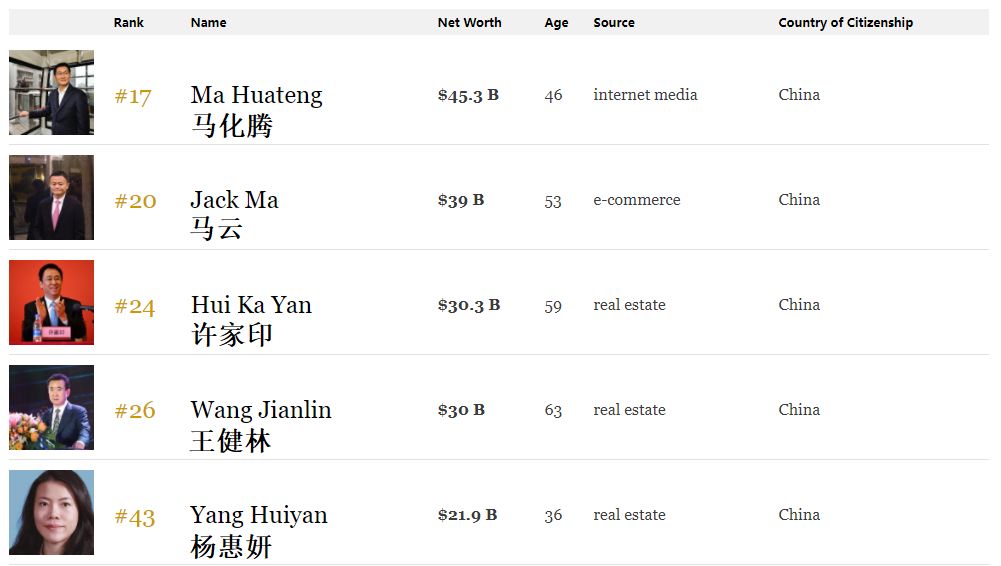1001x566 pixels.
Task: Sort by Country of Citizenship header
Action: click(845, 22)
